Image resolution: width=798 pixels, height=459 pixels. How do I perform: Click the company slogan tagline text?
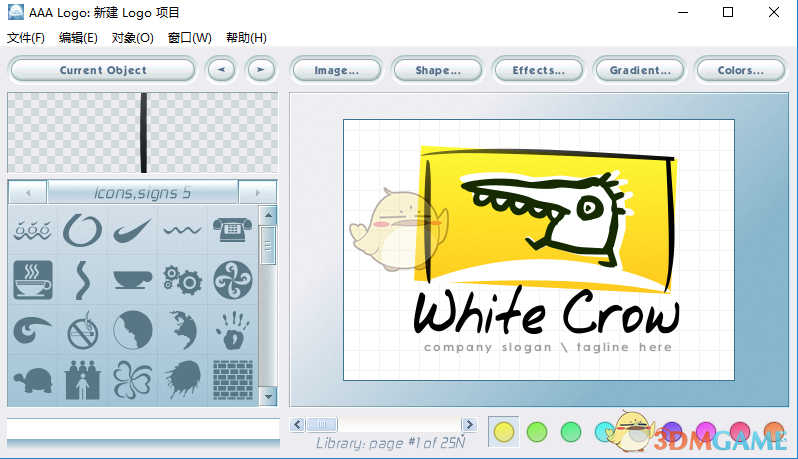click(548, 347)
